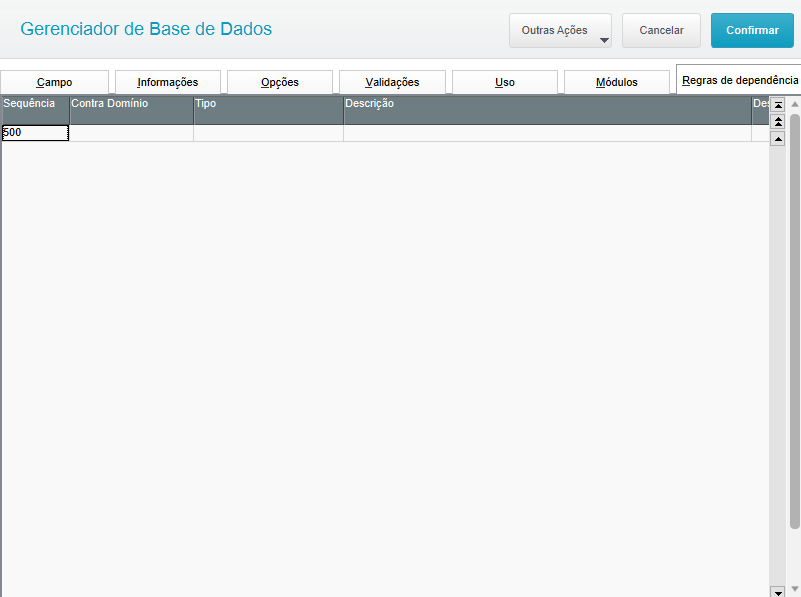The width and height of the screenshot is (801, 597).
Task: Click the single up arrow grid icon
Action: coord(778,139)
